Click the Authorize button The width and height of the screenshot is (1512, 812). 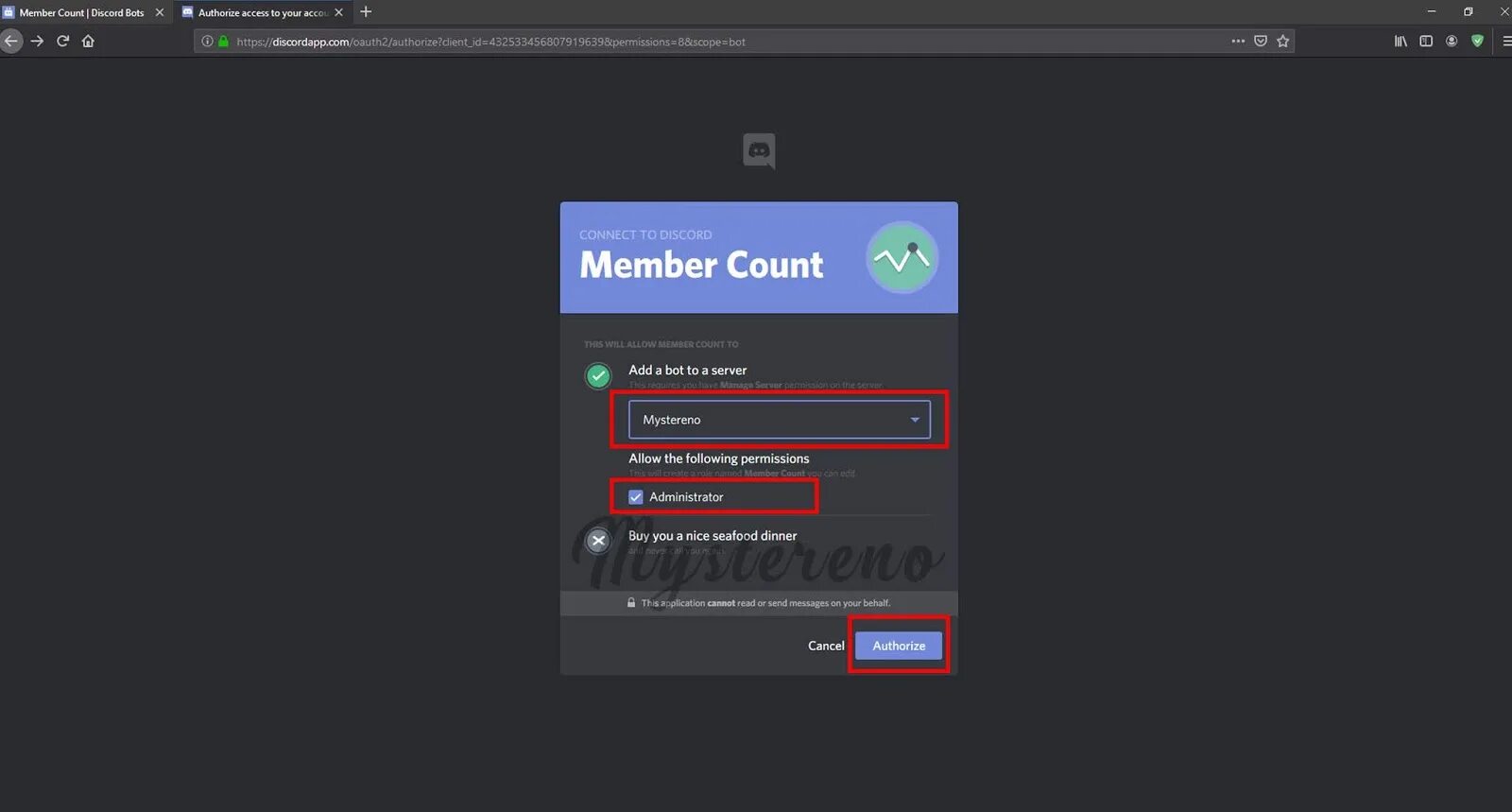[899, 646]
